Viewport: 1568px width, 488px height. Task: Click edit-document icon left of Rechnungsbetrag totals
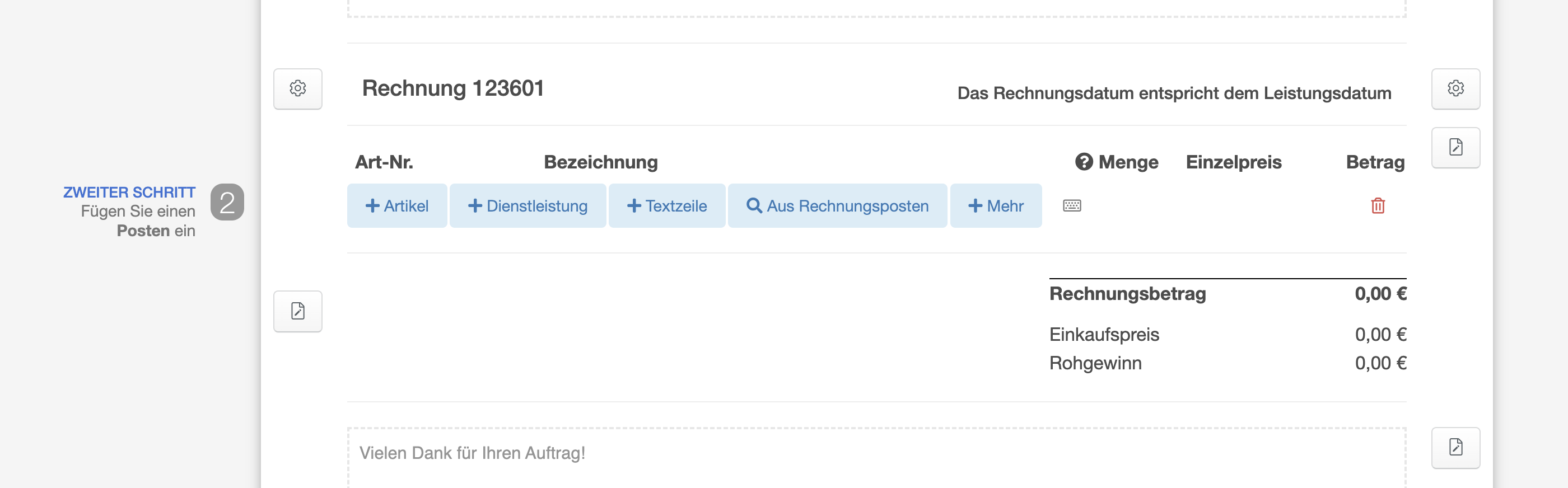[x=298, y=312]
